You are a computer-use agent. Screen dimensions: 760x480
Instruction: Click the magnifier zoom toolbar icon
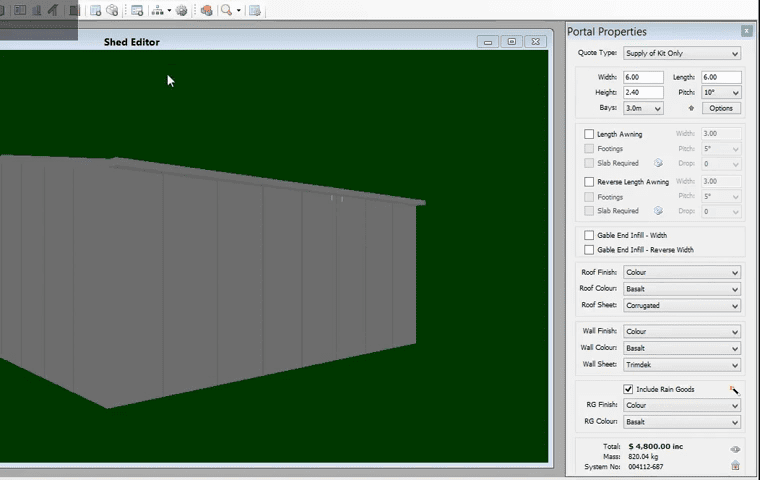click(x=226, y=10)
